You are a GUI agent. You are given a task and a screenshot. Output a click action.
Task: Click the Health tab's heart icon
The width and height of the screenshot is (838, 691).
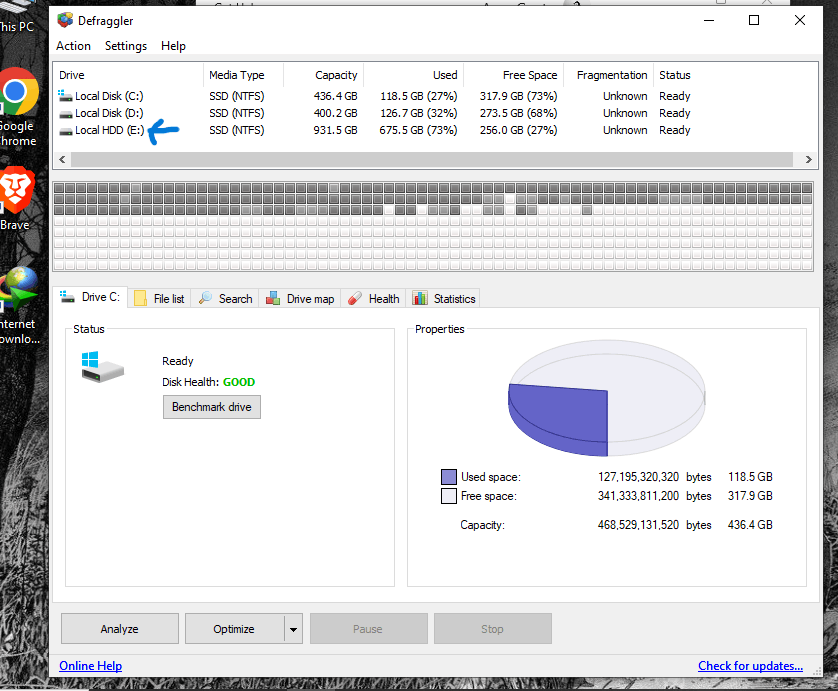pos(355,298)
